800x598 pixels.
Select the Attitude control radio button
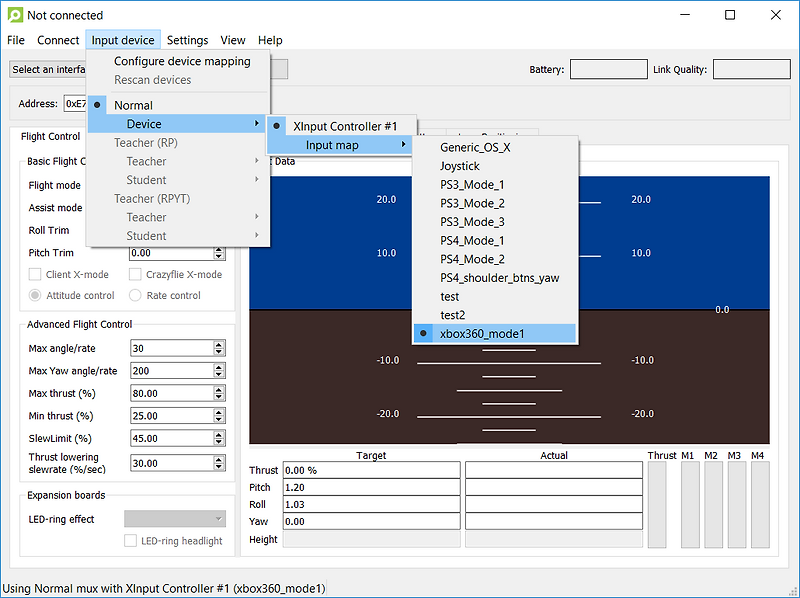[x=36, y=295]
